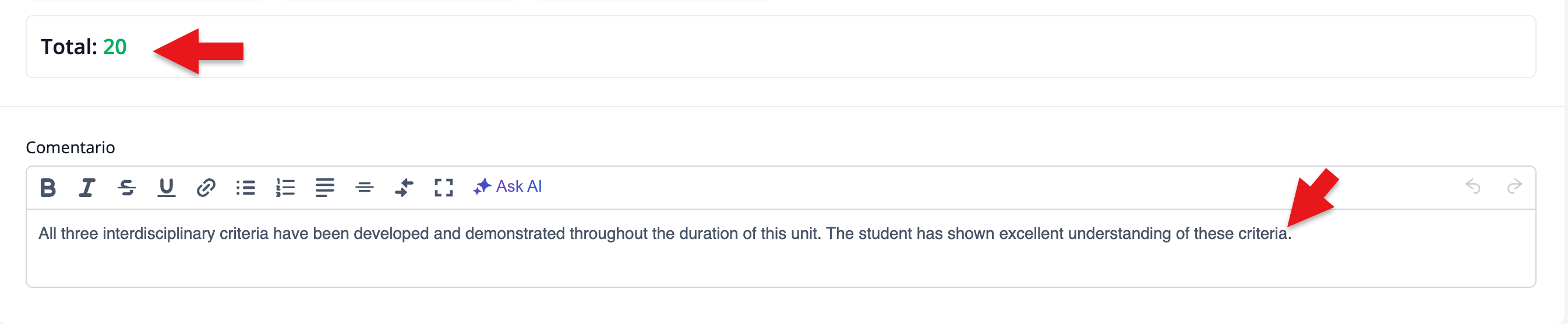
Task: Click the opposing arrows toolbar icon
Action: [404, 188]
